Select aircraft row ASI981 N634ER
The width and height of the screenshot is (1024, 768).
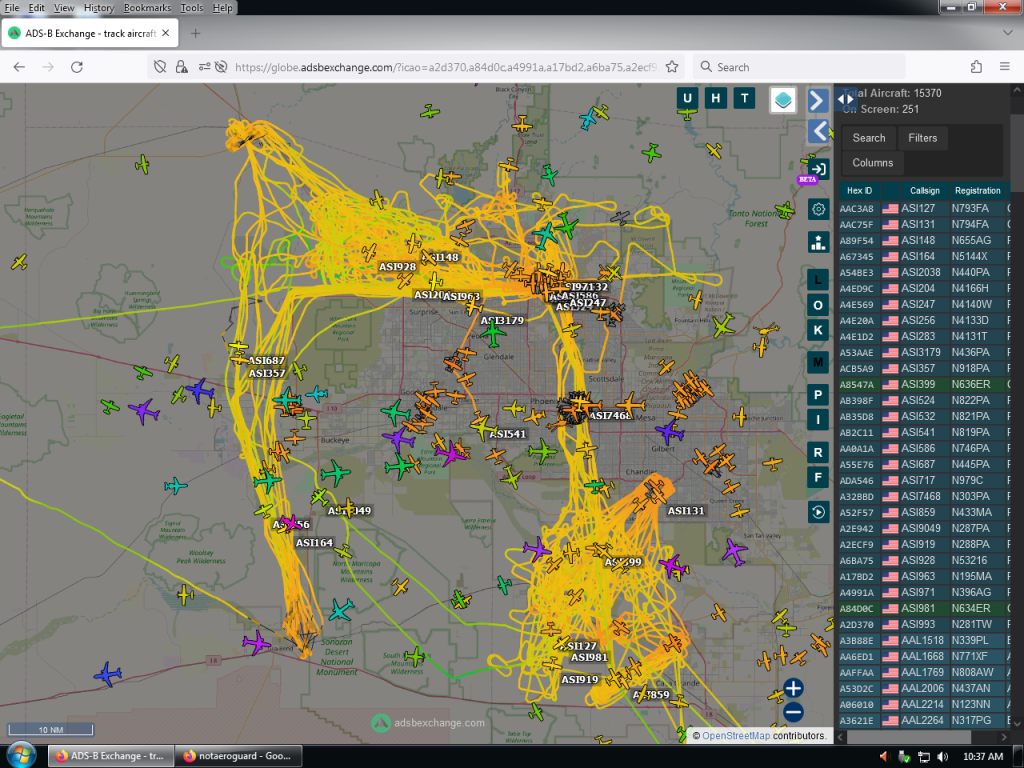coord(923,609)
